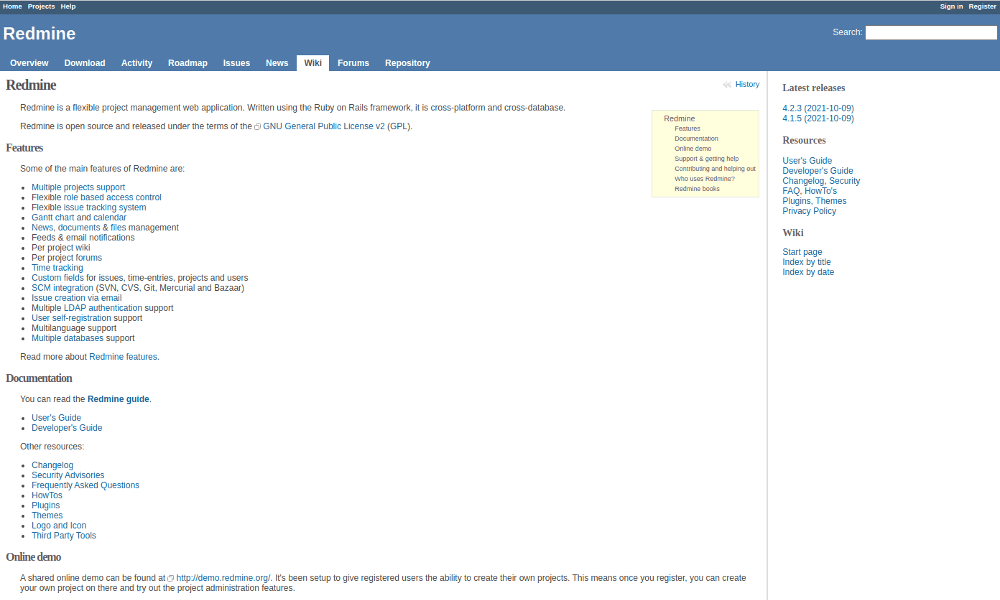Open Issue creation via email link
Viewport: 1000px width, 600px height.
pos(77,298)
